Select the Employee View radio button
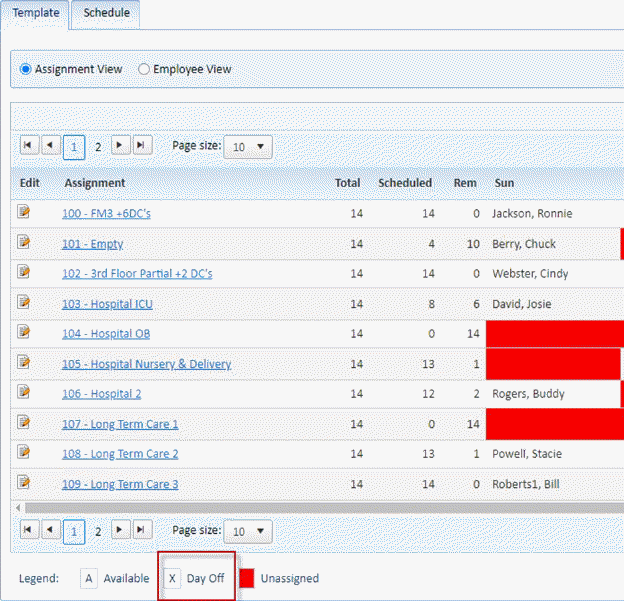The image size is (624, 601). [144, 70]
